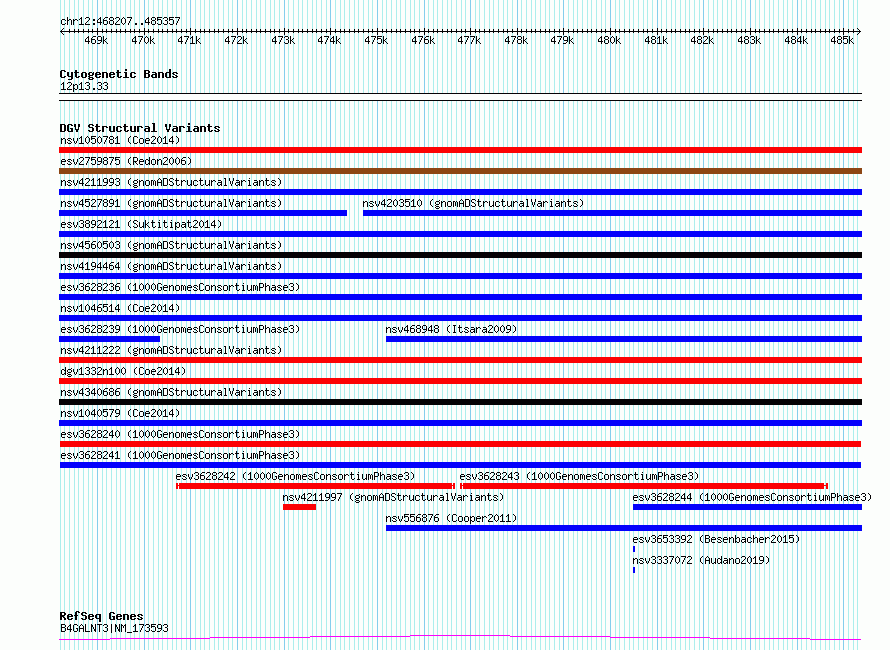The width and height of the screenshot is (890, 650).
Task: Open the esv3628239 1000 Genomes label
Action: (180, 329)
